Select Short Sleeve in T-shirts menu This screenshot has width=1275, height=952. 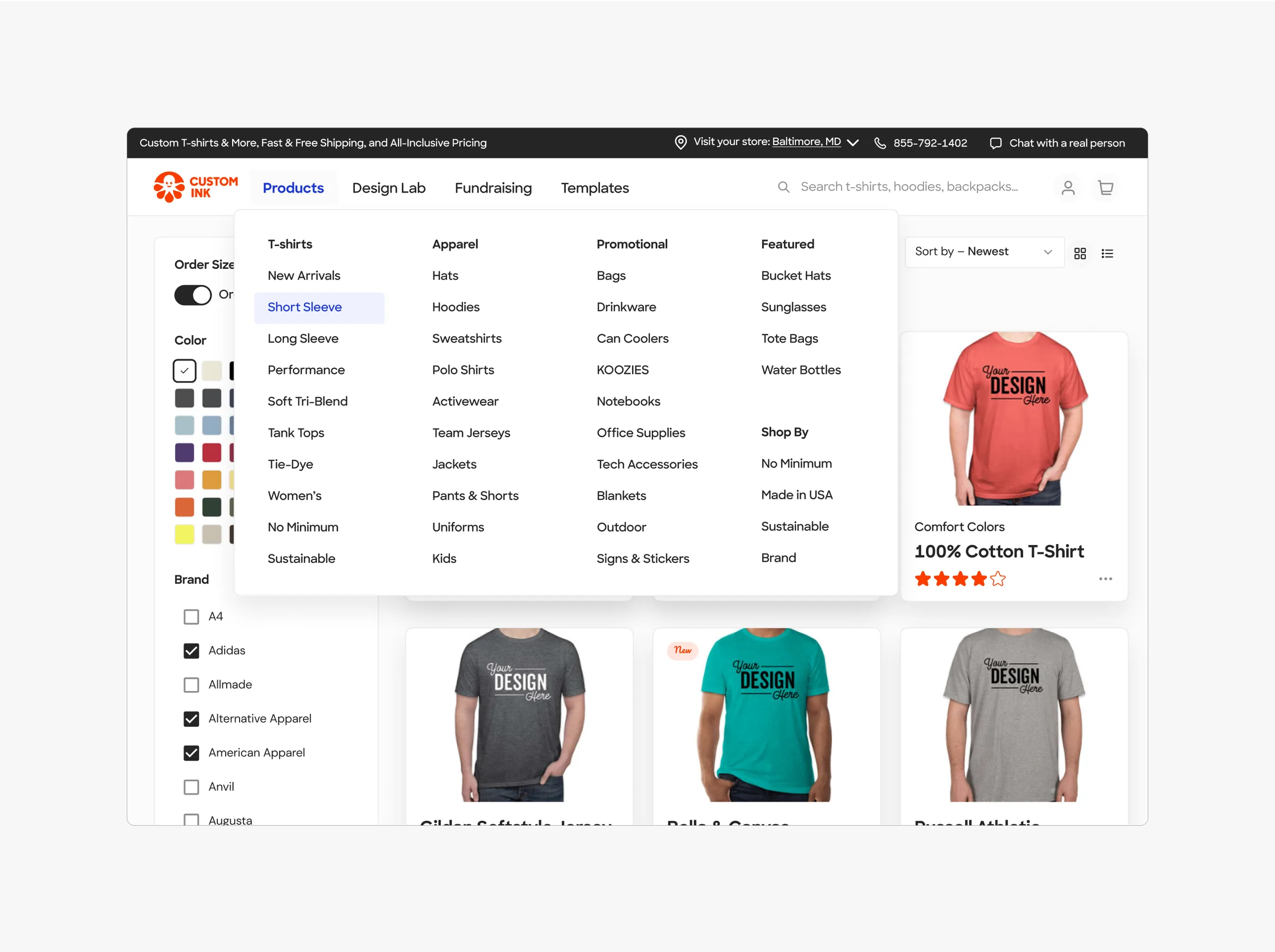click(x=319, y=307)
